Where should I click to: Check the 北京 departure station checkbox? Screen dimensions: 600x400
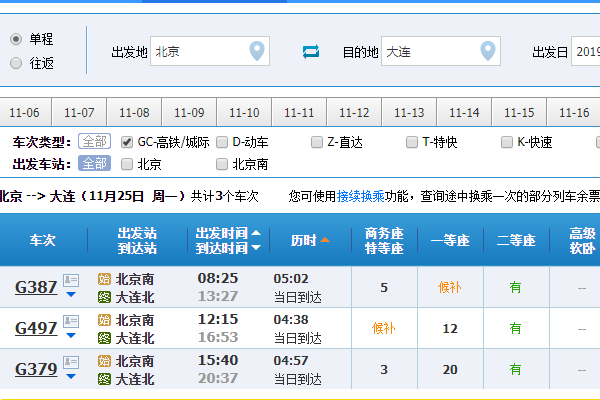[127, 165]
